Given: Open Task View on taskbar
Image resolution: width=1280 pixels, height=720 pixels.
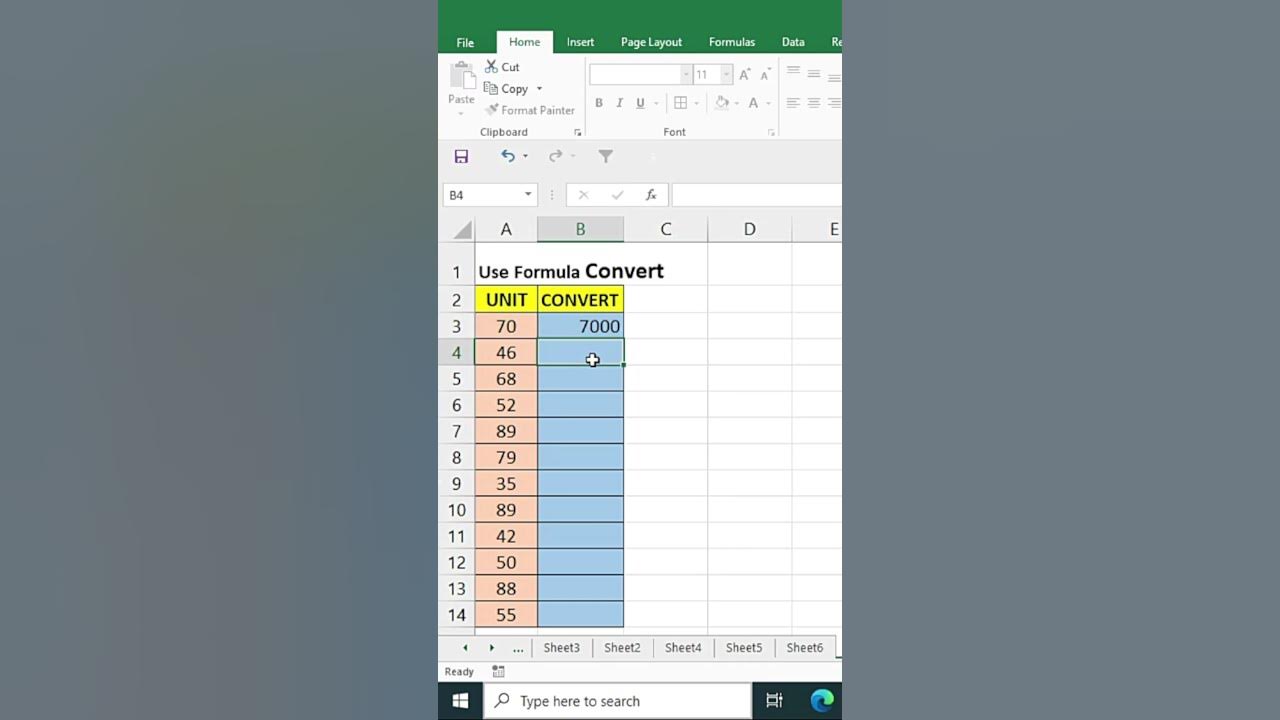Looking at the screenshot, I should (774, 701).
